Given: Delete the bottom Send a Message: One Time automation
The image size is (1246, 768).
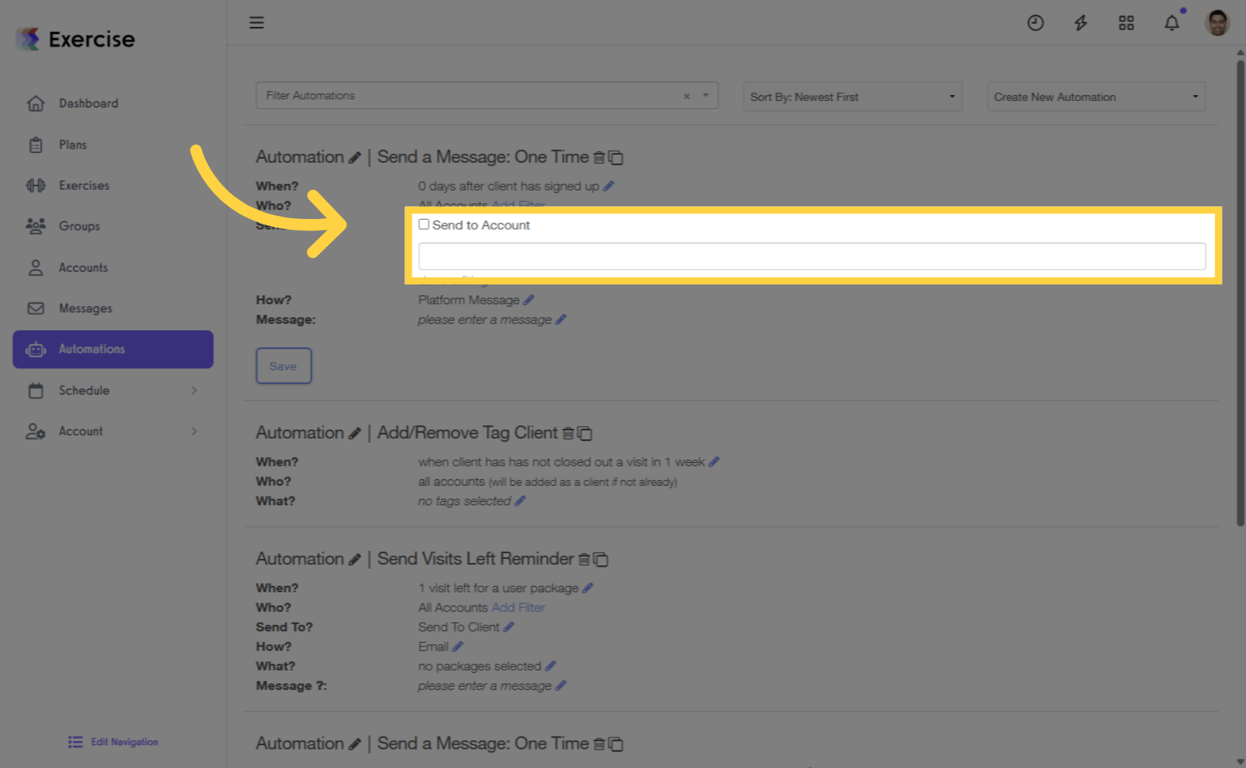Looking at the screenshot, I should [x=599, y=744].
